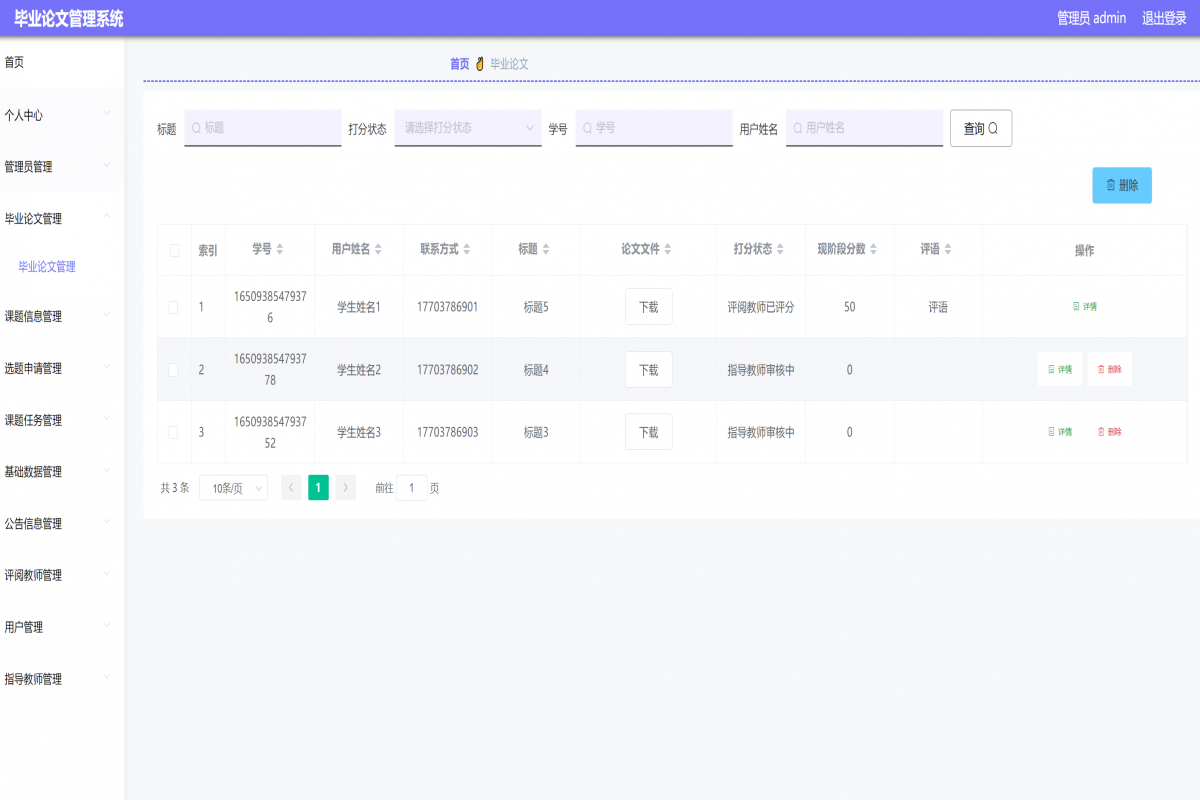The height and width of the screenshot is (800, 1200).
Task: Click 首页 in the left sidebar
Action: pyautogui.click(x=14, y=62)
